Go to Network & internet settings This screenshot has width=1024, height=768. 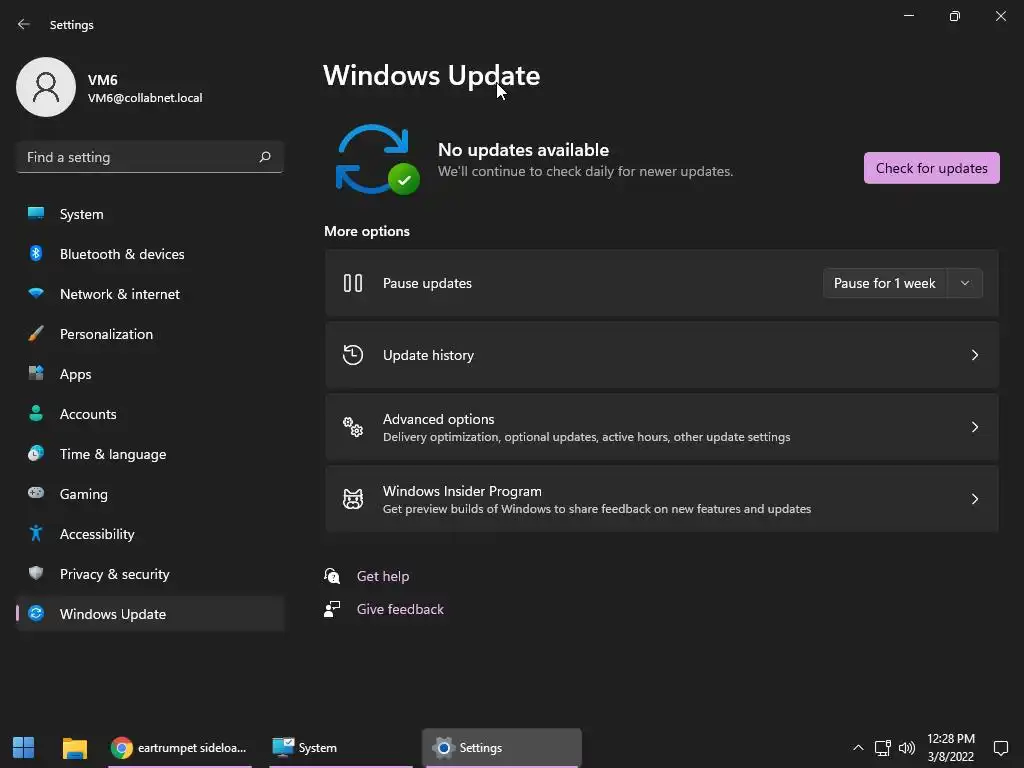tap(150, 294)
